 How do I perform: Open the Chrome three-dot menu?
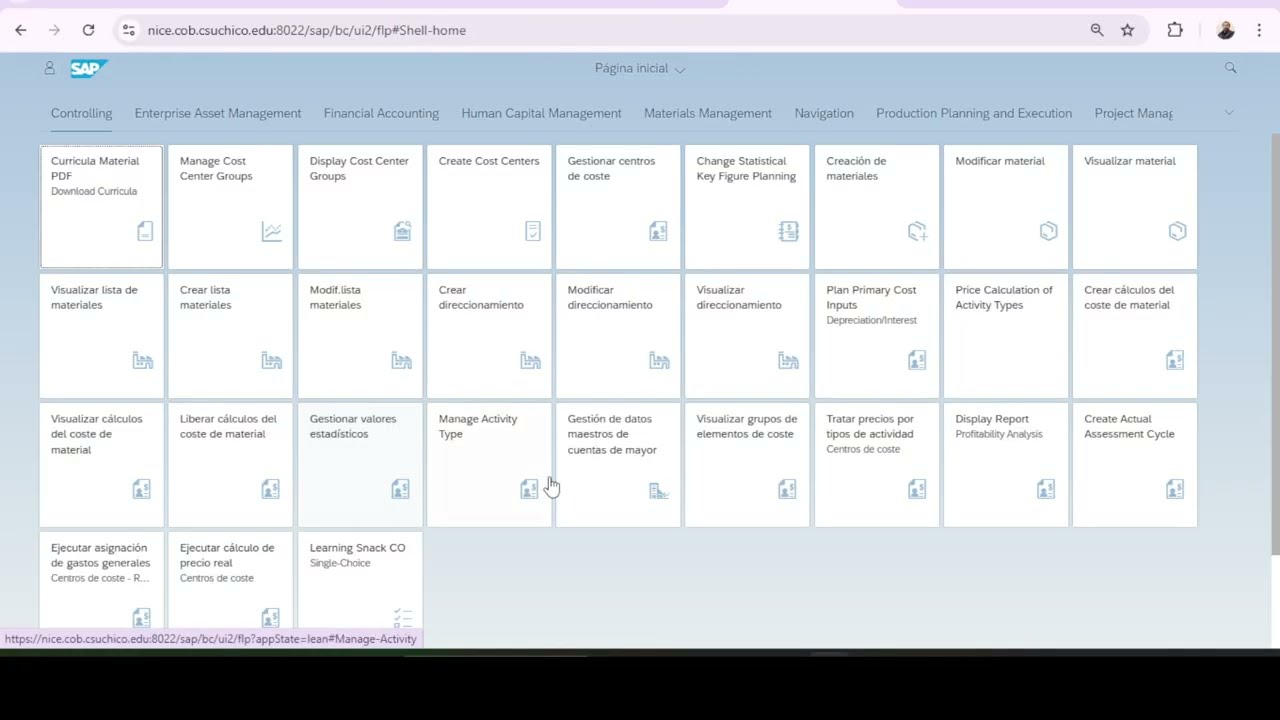click(1259, 30)
